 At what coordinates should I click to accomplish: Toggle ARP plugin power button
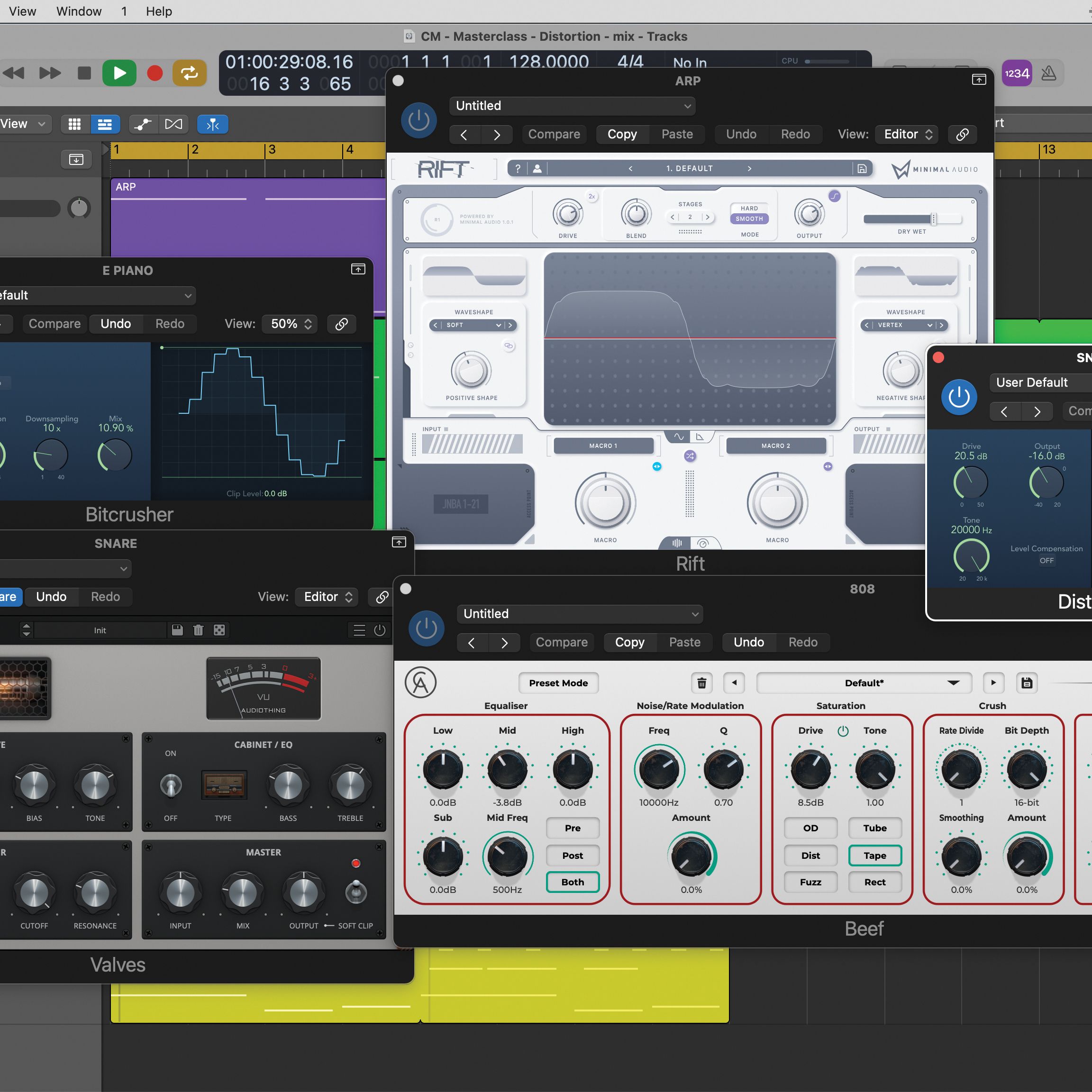[419, 120]
